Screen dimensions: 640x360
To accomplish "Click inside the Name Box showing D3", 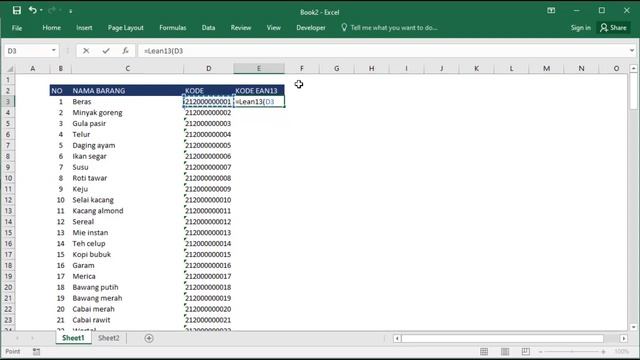I will [27, 51].
